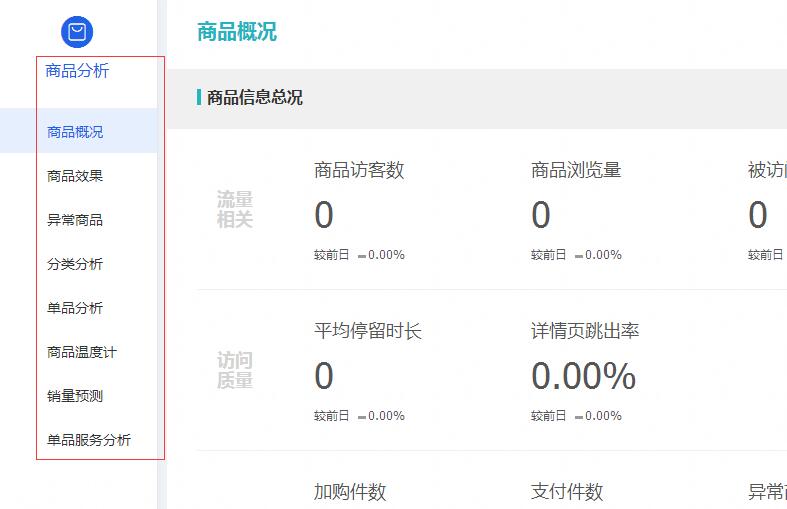Click the 0.00% value under 详情页跳出率
The width and height of the screenshot is (787, 509).
583,377
